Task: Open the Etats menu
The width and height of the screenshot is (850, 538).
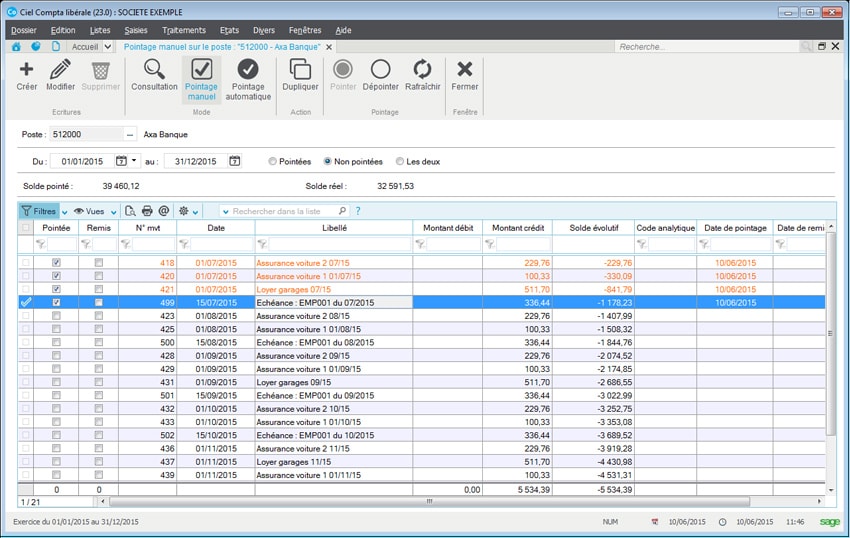Action: point(229,30)
